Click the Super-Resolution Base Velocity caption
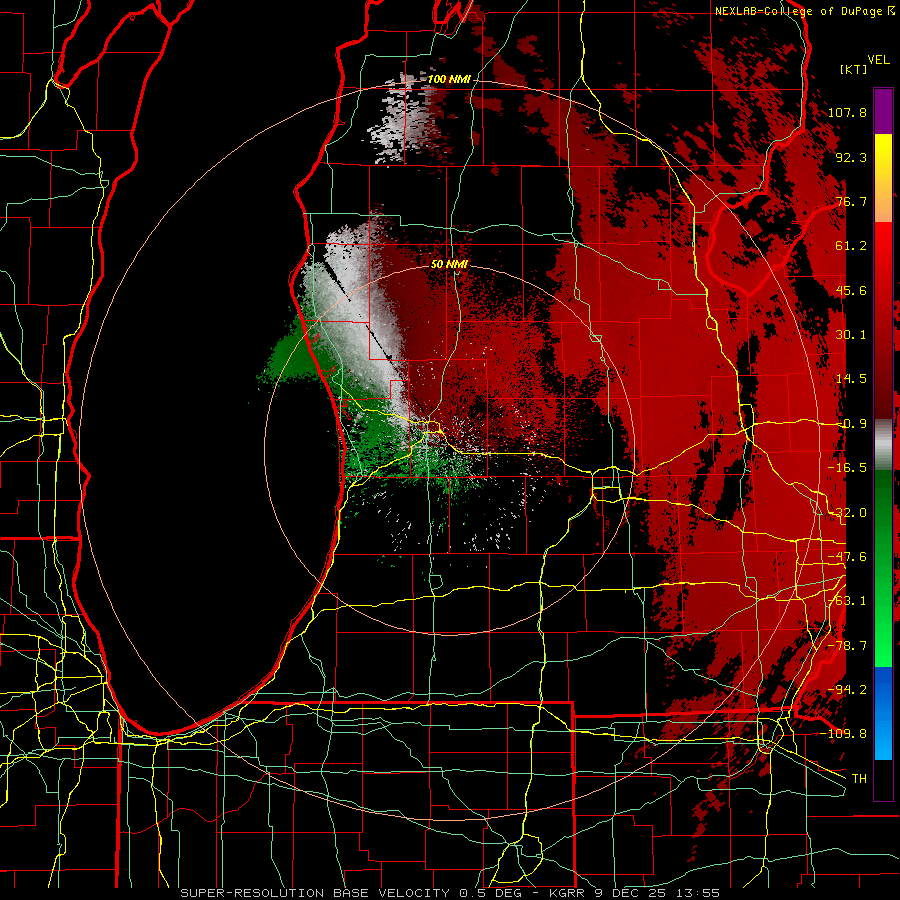Viewport: 900px width, 900px height. 450,893
